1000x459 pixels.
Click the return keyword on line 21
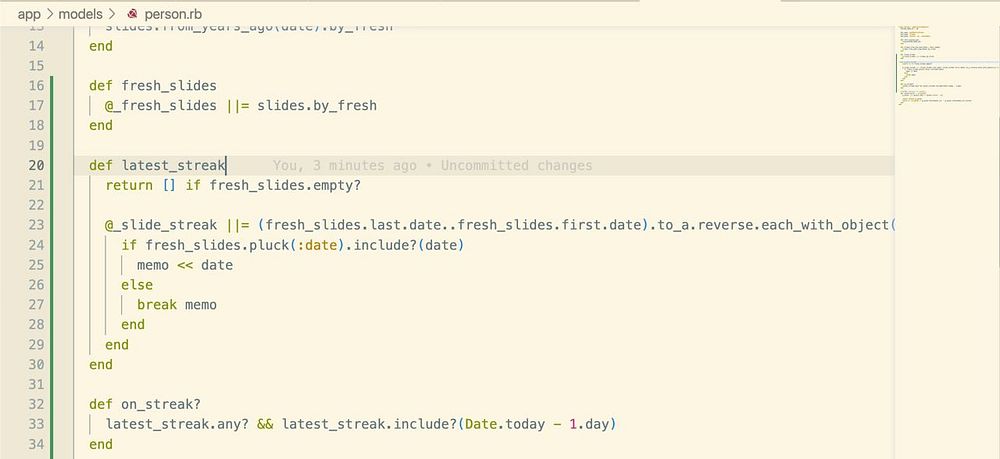pyautogui.click(x=129, y=186)
